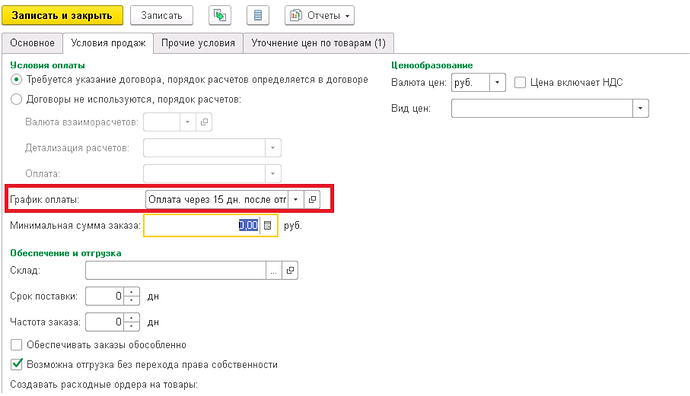Click Частота заказа spinner arrows

[132, 322]
